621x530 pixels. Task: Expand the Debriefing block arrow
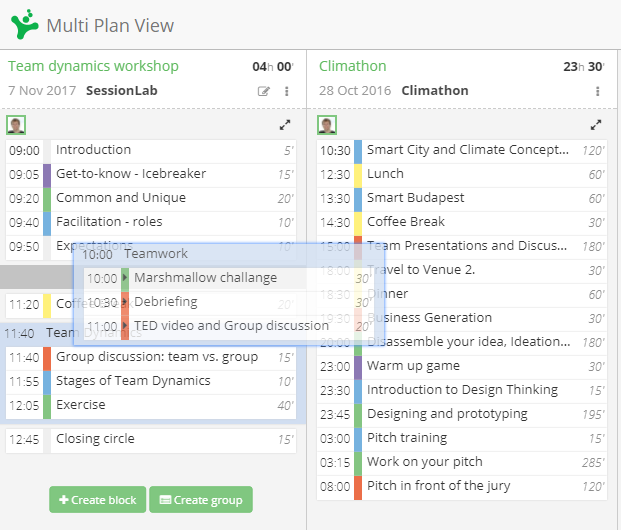point(125,302)
